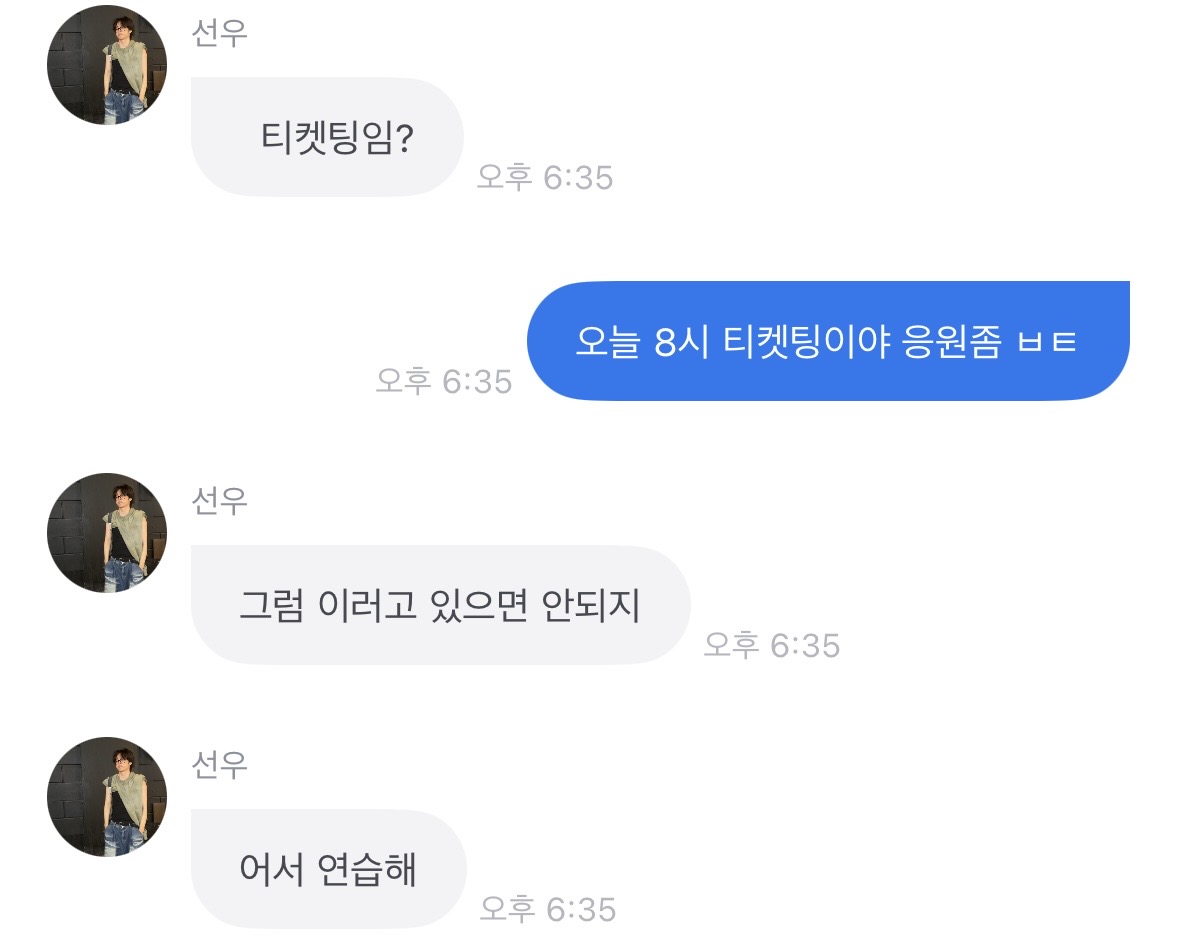Click the time beside "그럼 이러고 있으면 안되지"
Viewport: 1178px width, 939px height.
(x=771, y=645)
